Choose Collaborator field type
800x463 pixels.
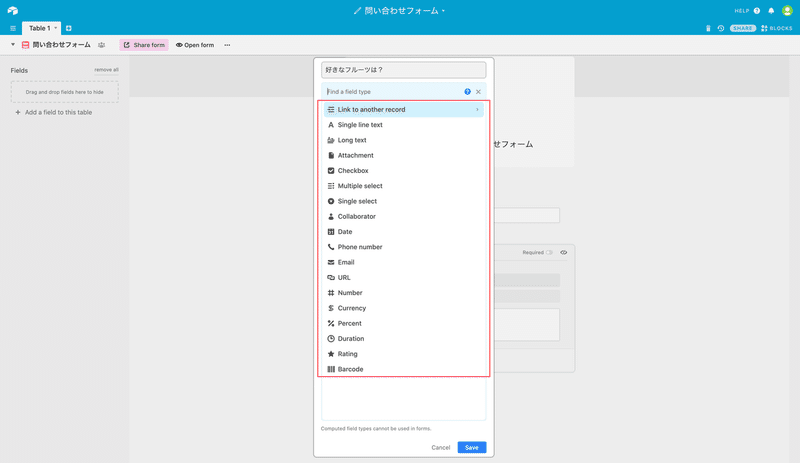tap(404, 216)
